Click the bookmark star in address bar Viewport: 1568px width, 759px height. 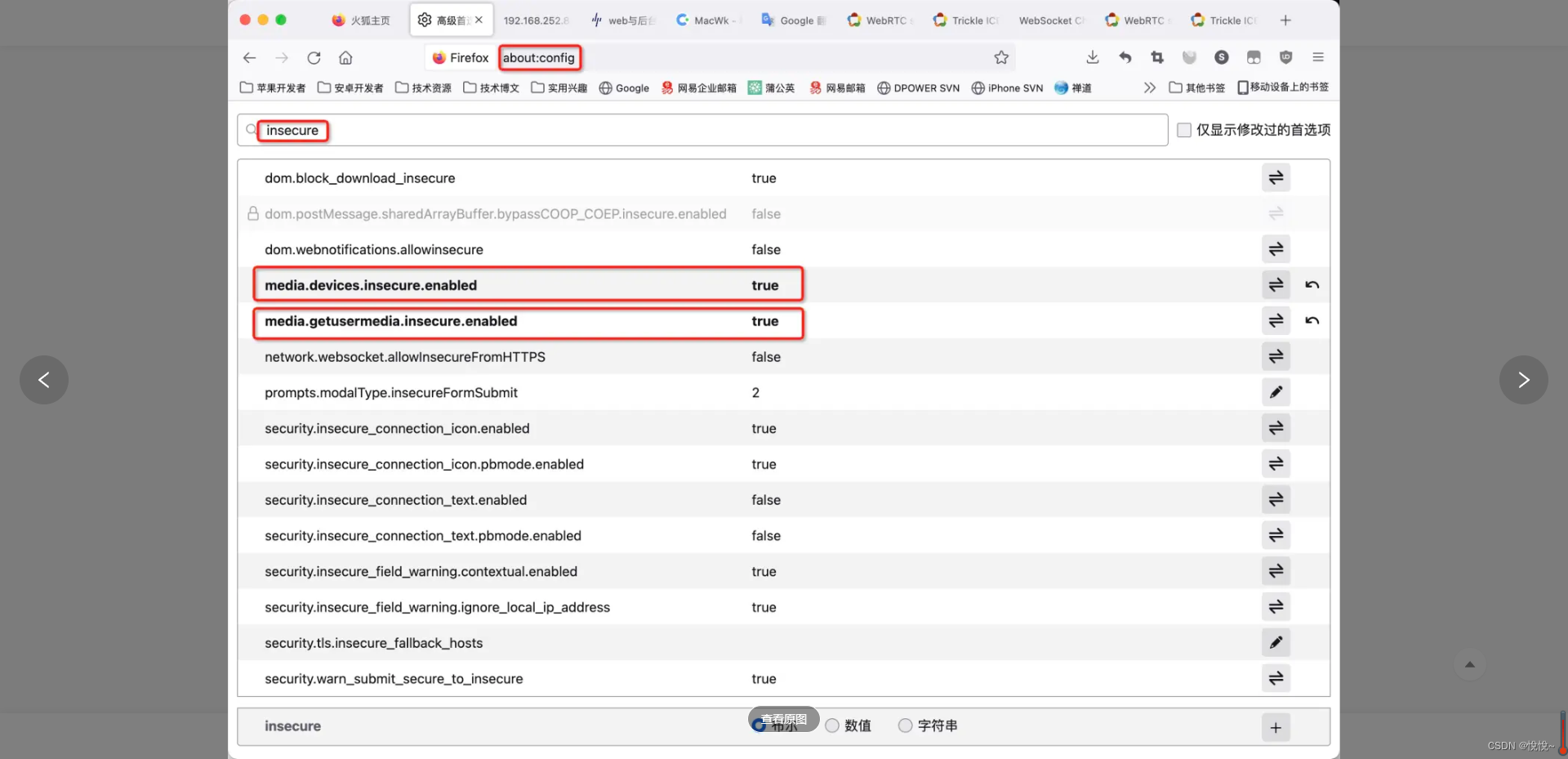1001,57
